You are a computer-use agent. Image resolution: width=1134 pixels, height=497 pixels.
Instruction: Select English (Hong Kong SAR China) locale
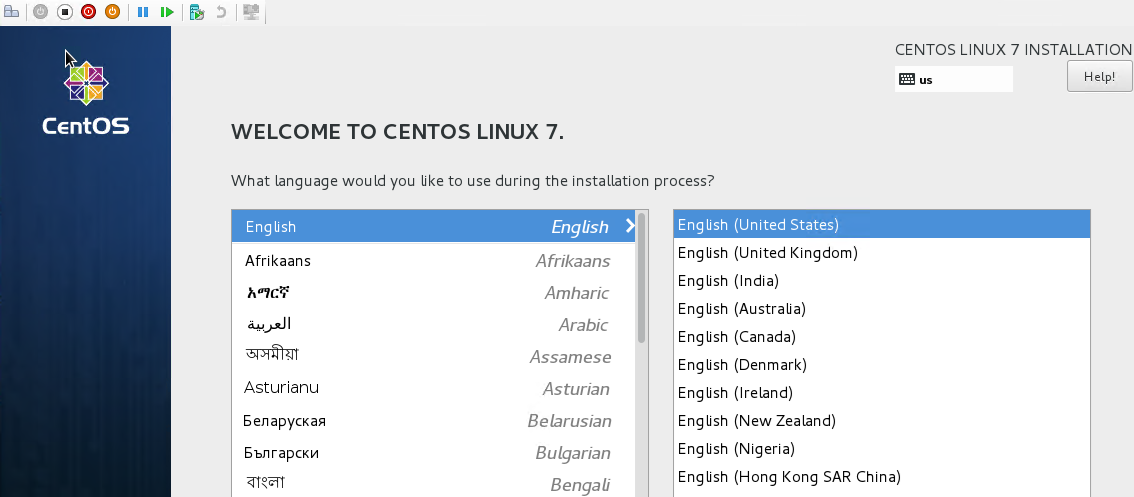click(882, 477)
